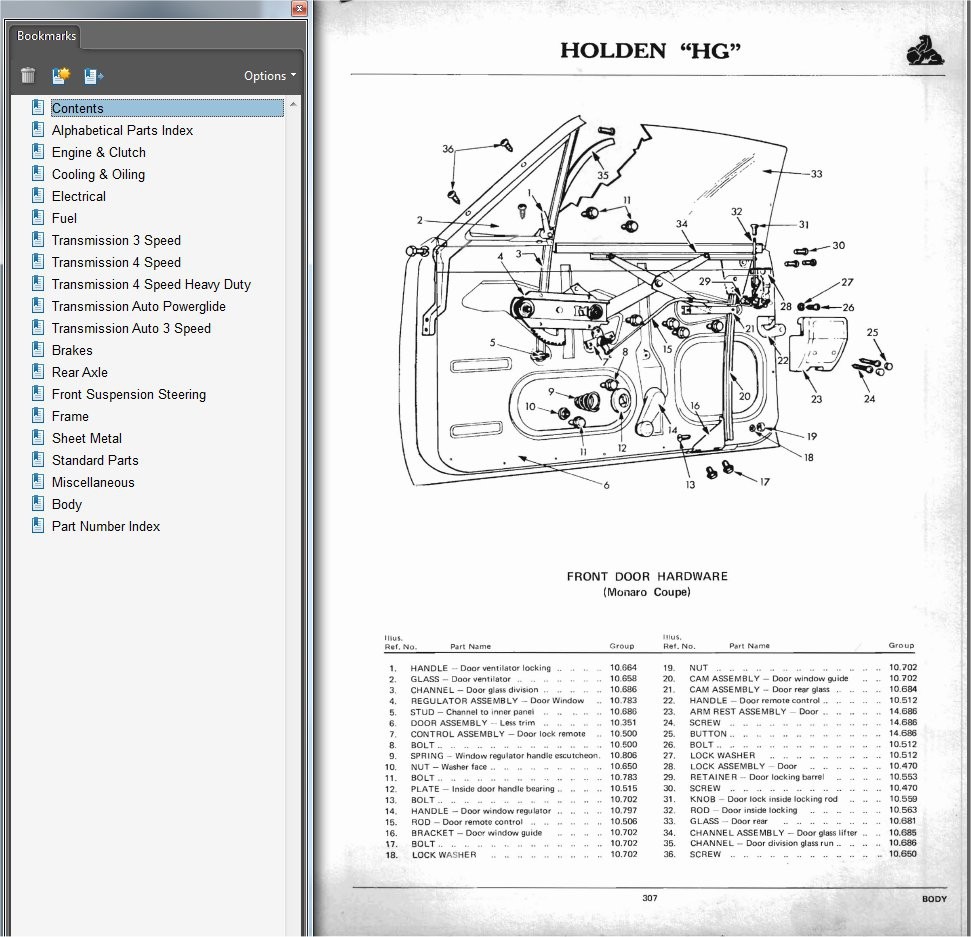Click bookmark icon beside Standard Parts
971x937 pixels.
click(x=38, y=459)
